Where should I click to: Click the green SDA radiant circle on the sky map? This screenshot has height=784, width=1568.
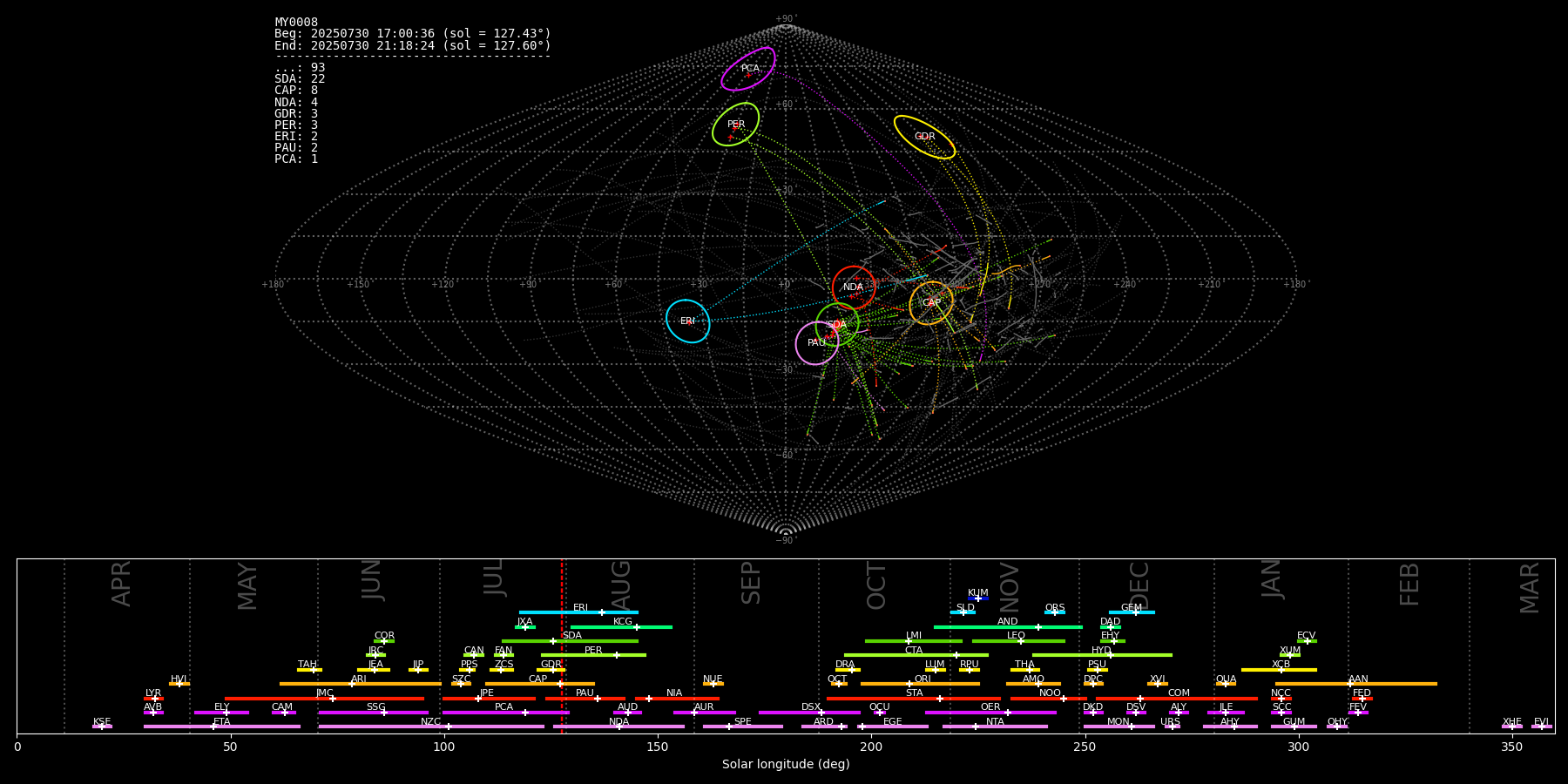coord(837,325)
